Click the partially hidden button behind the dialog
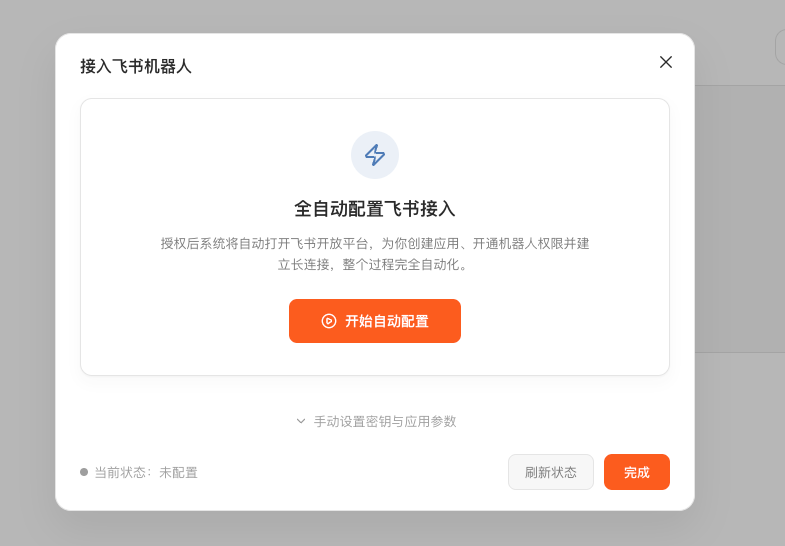The height and width of the screenshot is (546, 785). coord(779,47)
